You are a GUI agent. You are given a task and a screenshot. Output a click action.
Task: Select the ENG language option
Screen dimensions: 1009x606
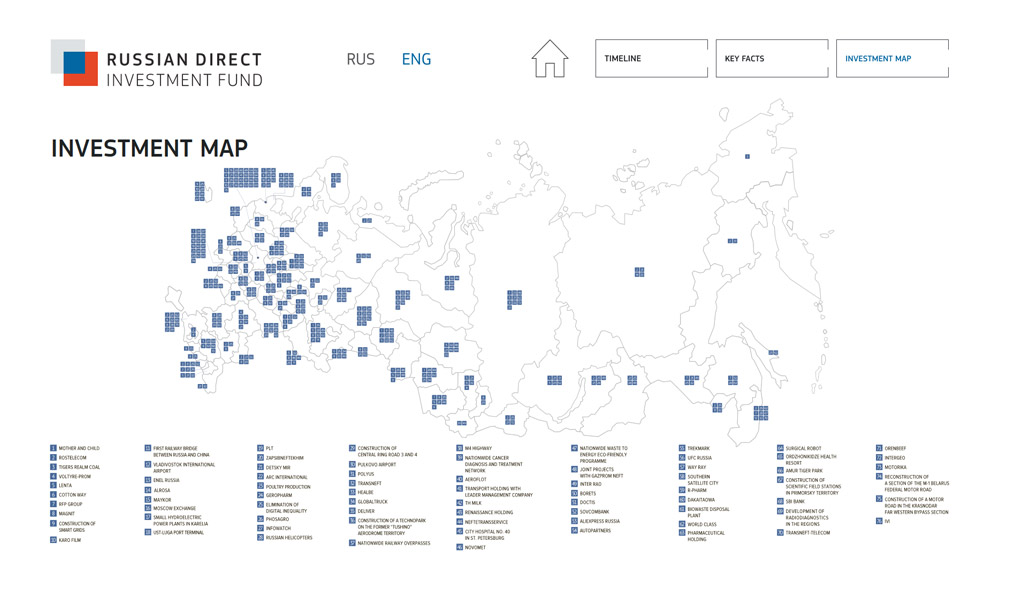click(416, 59)
